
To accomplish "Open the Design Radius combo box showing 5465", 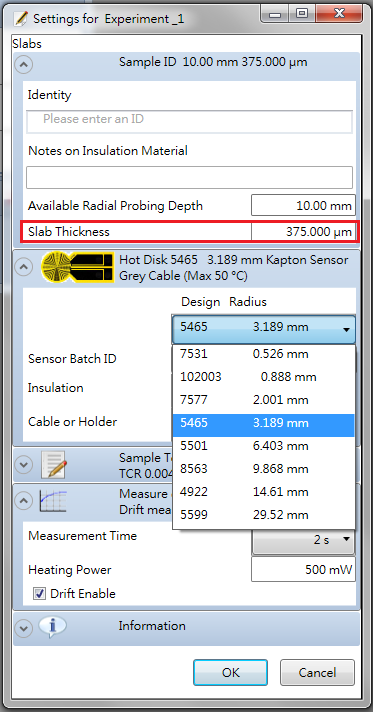I will [x=264, y=329].
